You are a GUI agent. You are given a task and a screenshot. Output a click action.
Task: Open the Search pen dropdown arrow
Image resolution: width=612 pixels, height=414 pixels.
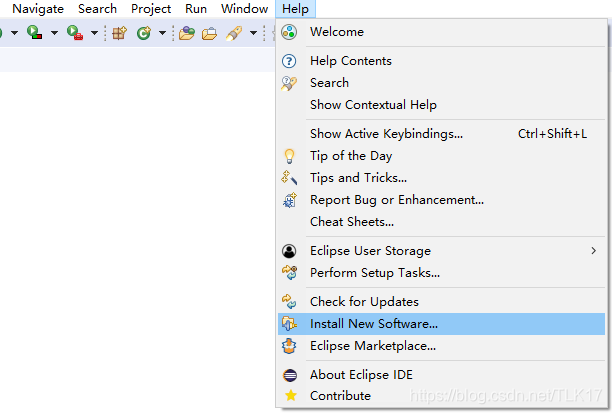tap(253, 33)
